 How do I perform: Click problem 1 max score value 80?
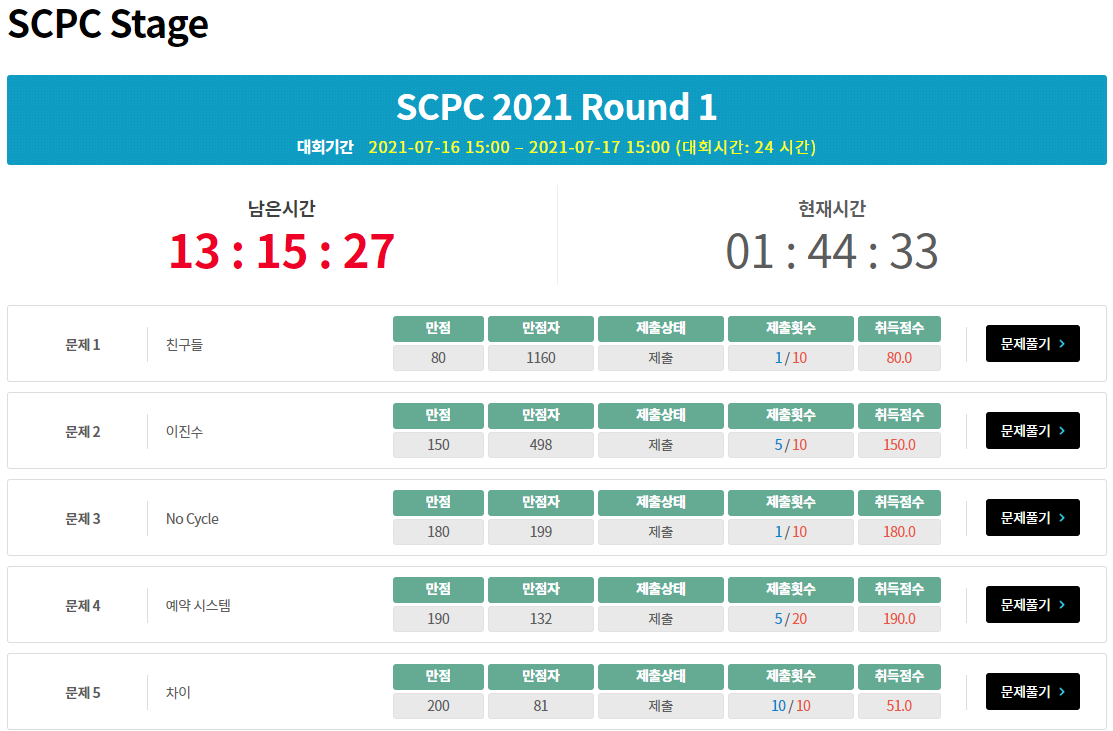(x=439, y=358)
